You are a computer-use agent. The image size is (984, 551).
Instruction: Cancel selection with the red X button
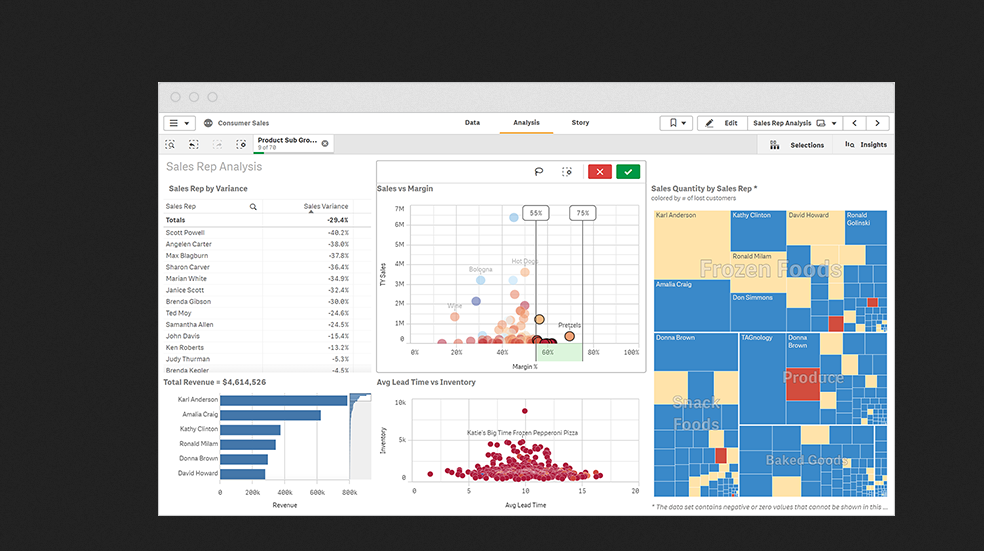(x=600, y=172)
